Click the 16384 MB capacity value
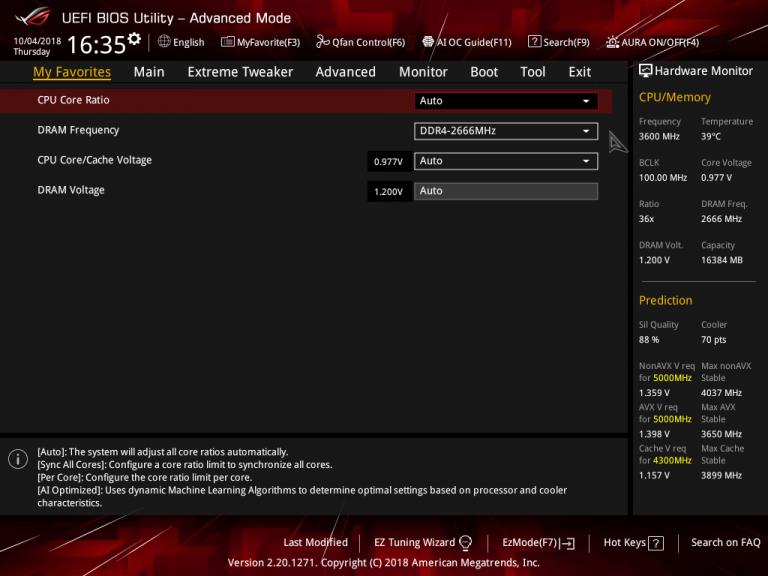 pyautogui.click(x=721, y=260)
